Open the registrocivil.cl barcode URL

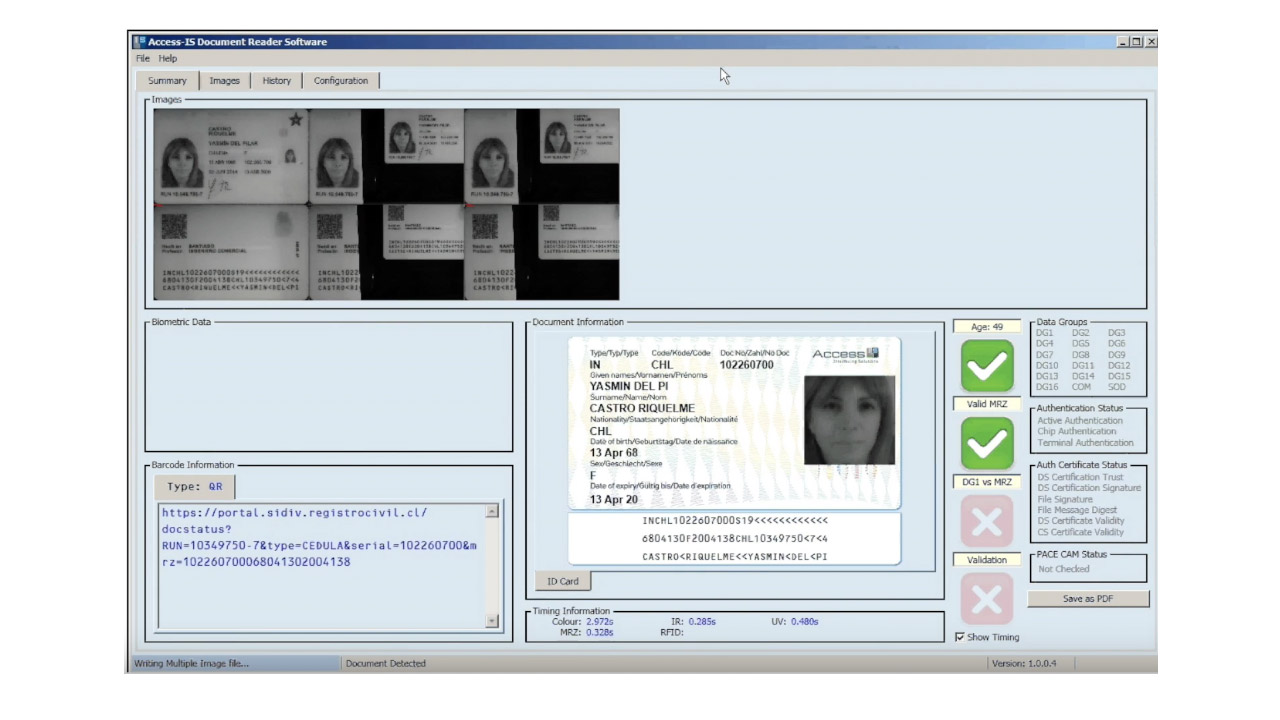[x=294, y=511]
